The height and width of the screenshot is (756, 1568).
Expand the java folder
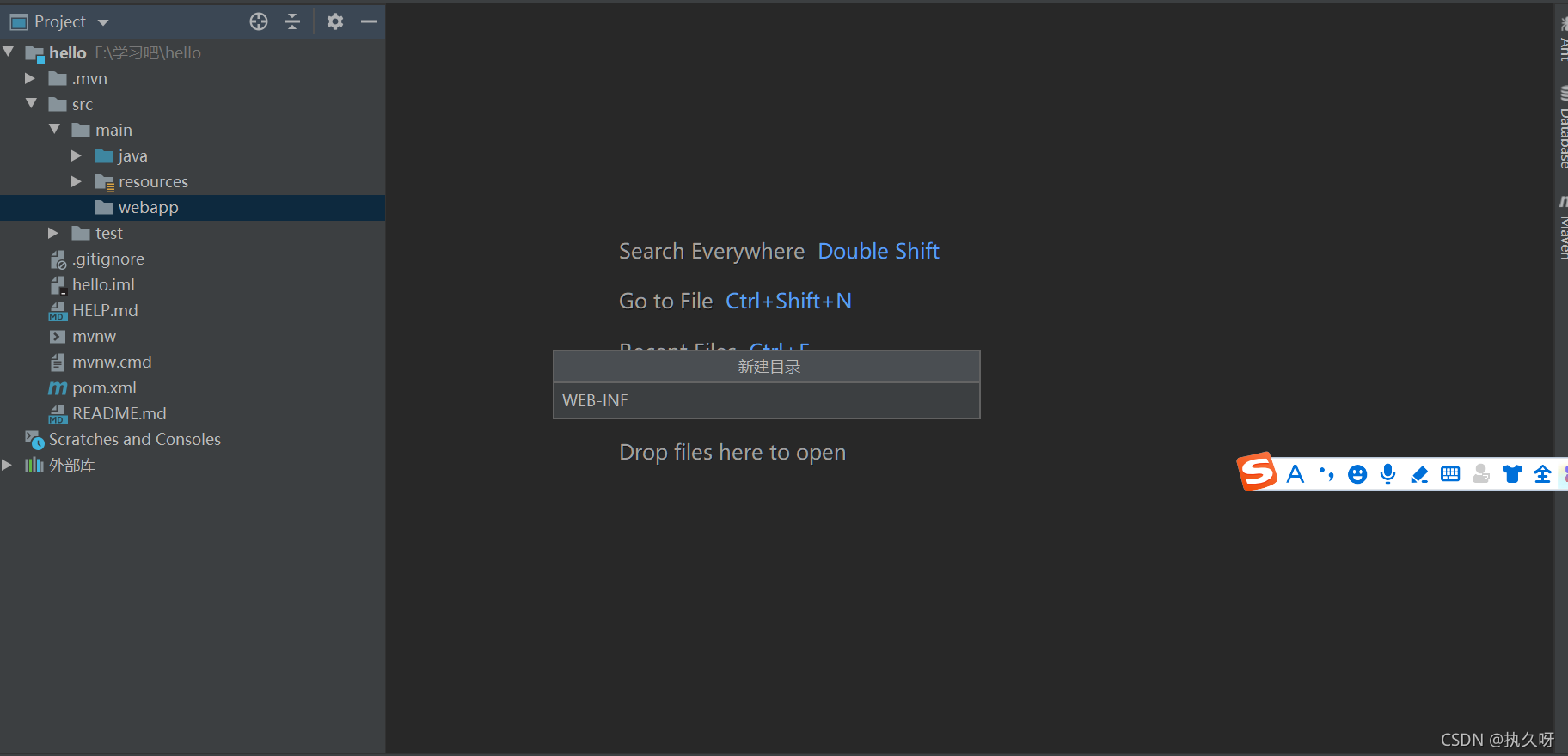(x=77, y=155)
